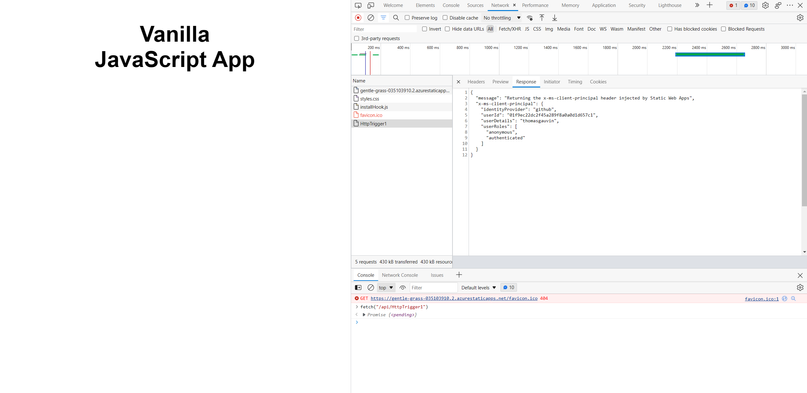The height and width of the screenshot is (393, 807).
Task: Close the Network tab with its X
Action: (514, 5)
